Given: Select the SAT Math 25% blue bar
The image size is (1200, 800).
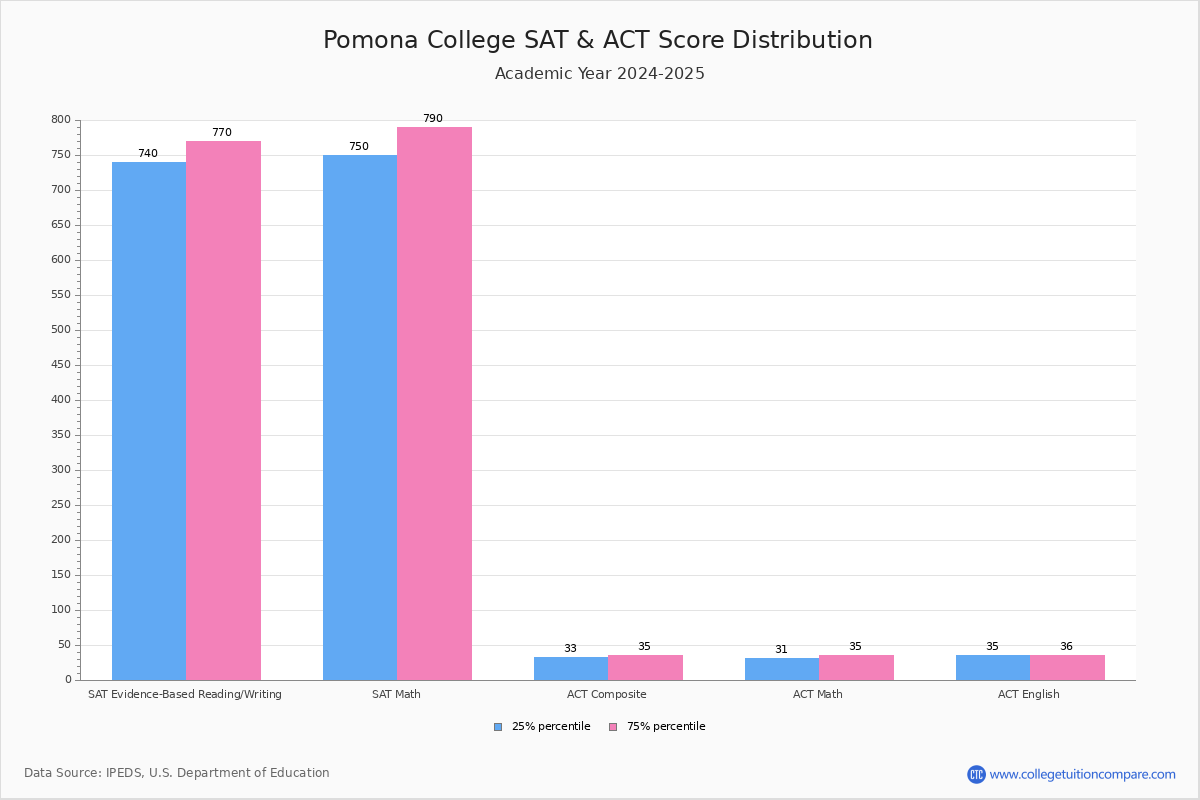Looking at the screenshot, I should (360, 417).
